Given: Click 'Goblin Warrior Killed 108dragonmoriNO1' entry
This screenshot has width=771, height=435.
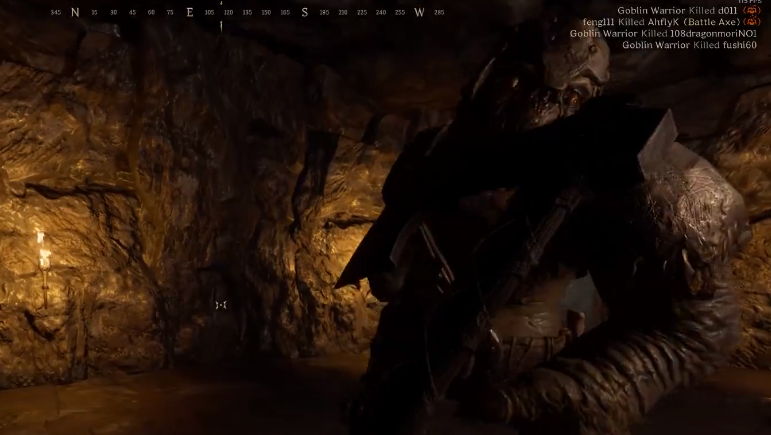Looking at the screenshot, I should point(663,33).
